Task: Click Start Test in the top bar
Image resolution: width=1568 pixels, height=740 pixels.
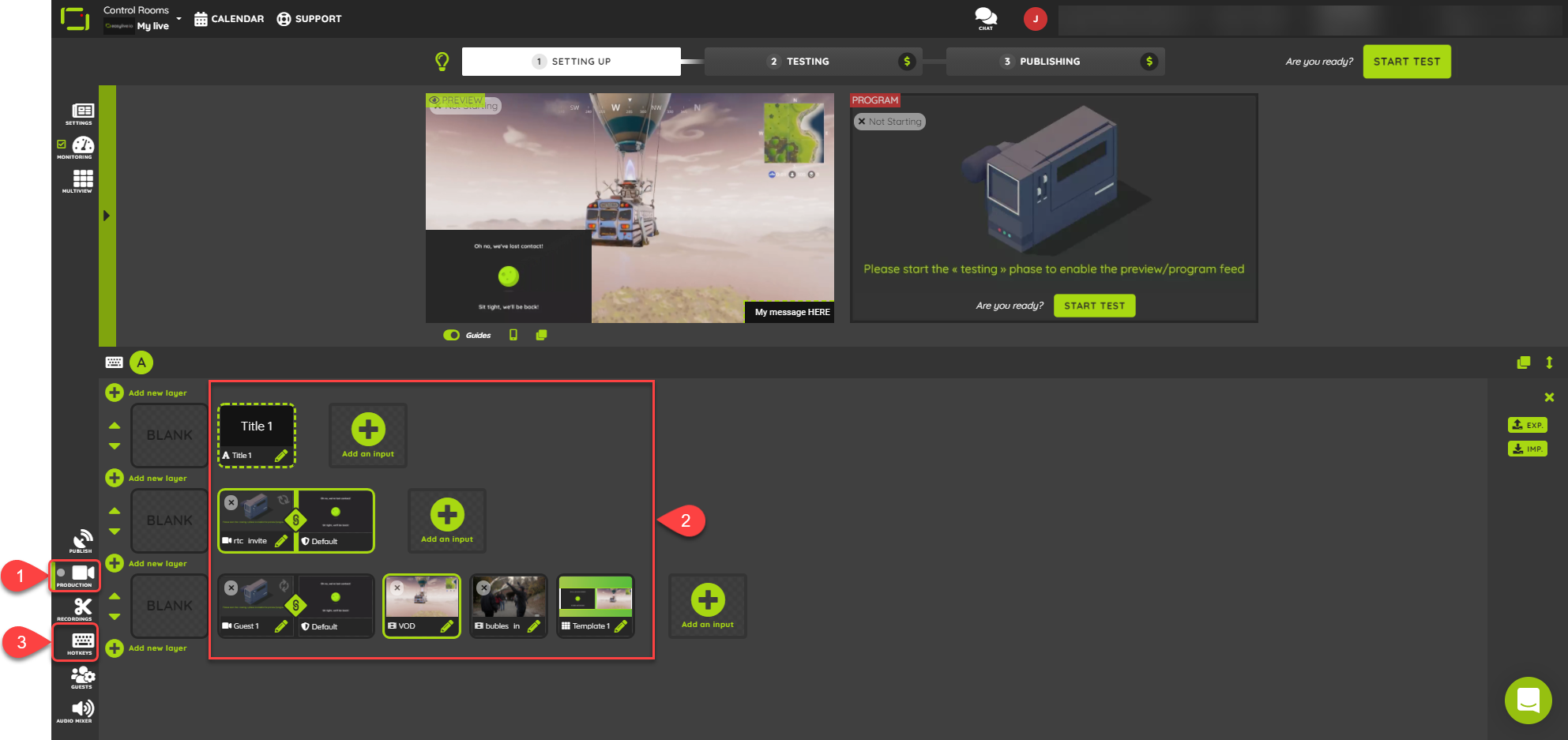Action: [x=1407, y=62]
